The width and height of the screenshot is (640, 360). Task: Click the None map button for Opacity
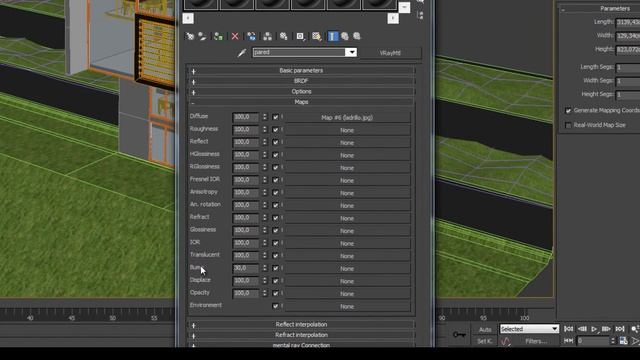pos(347,294)
